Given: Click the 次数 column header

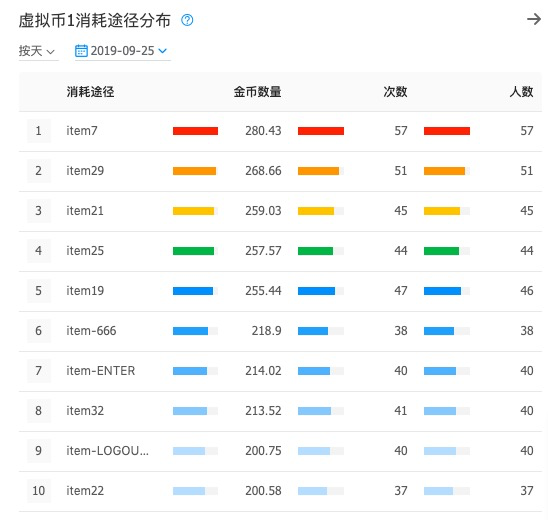Looking at the screenshot, I should (x=395, y=92).
